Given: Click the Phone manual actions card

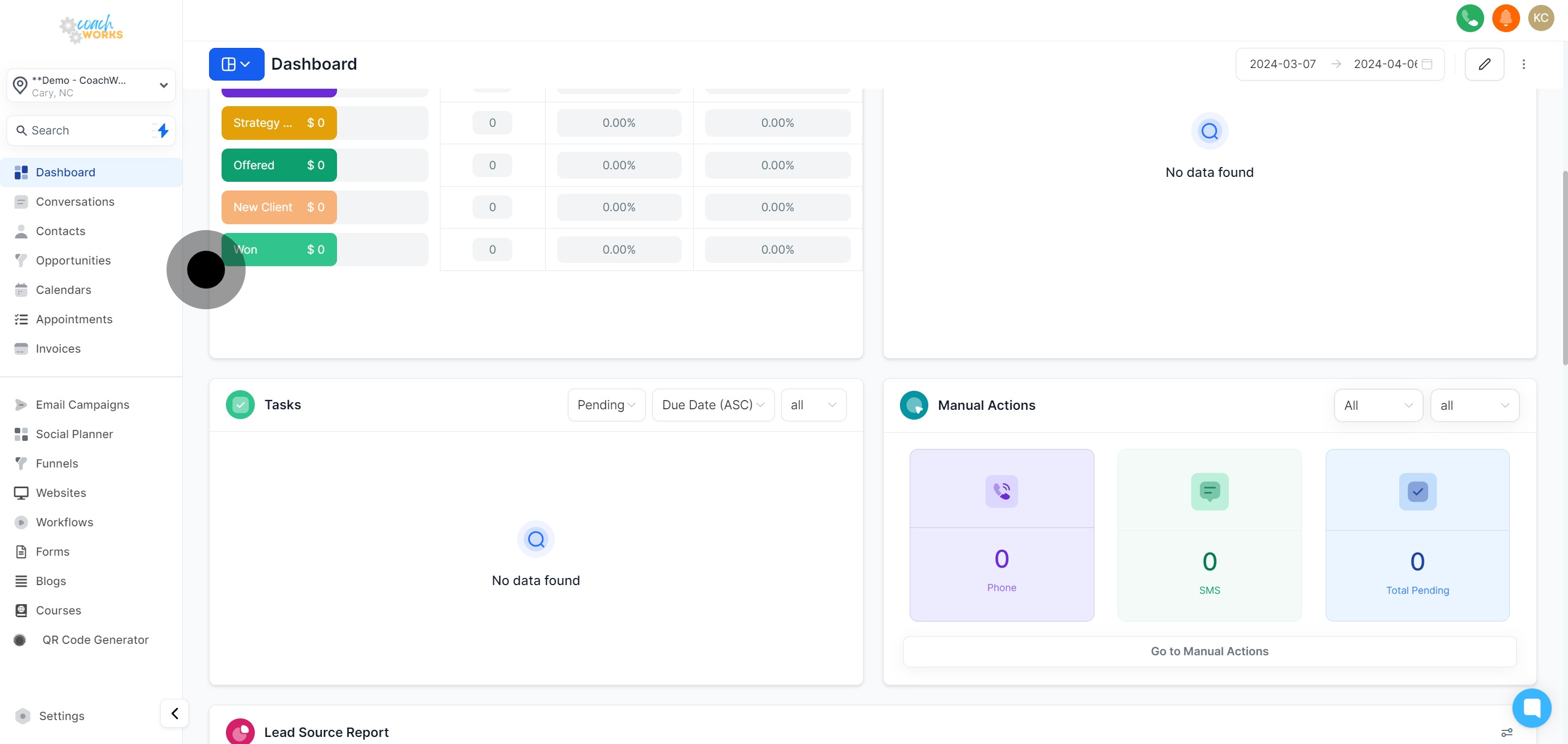Looking at the screenshot, I should tap(1001, 534).
